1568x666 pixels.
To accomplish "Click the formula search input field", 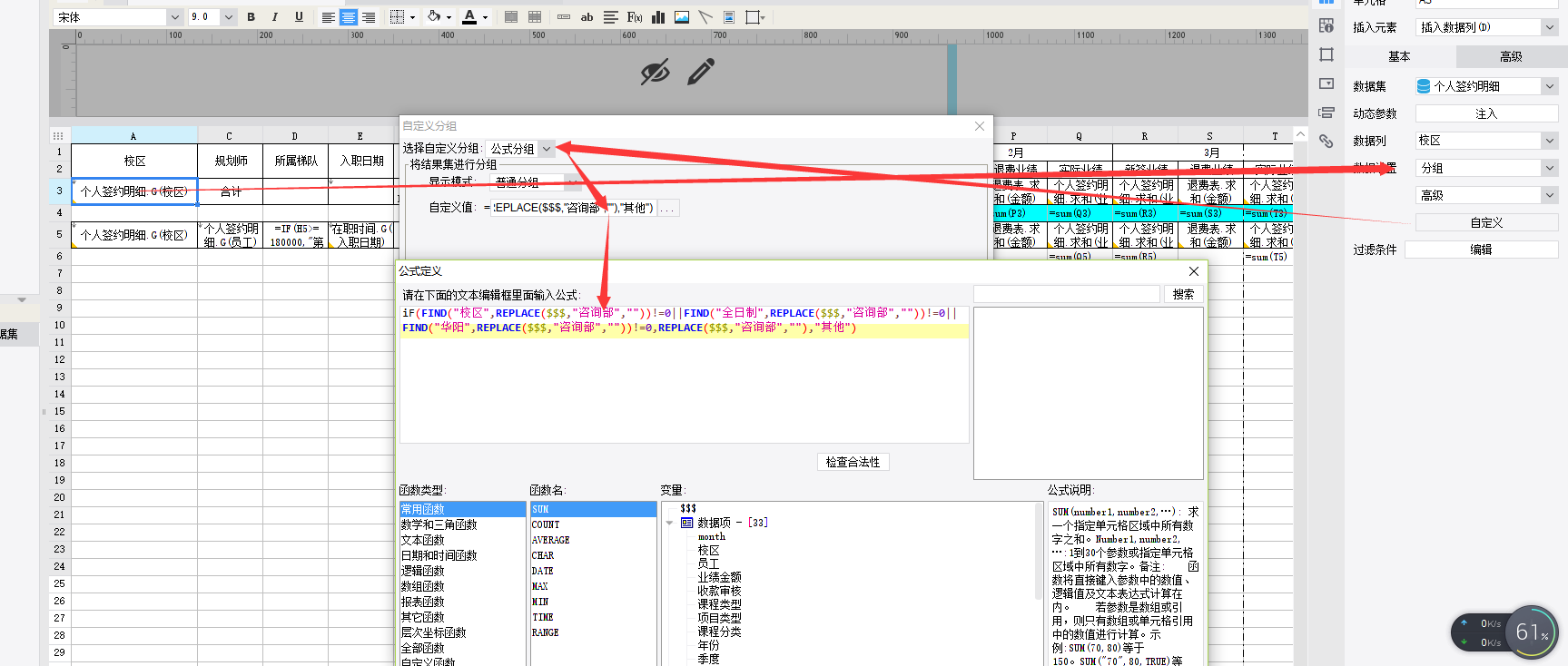I will (x=1067, y=294).
